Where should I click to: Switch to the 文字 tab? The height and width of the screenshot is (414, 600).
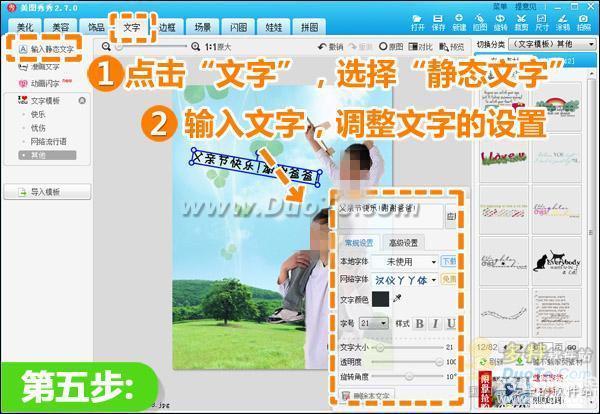point(132,27)
